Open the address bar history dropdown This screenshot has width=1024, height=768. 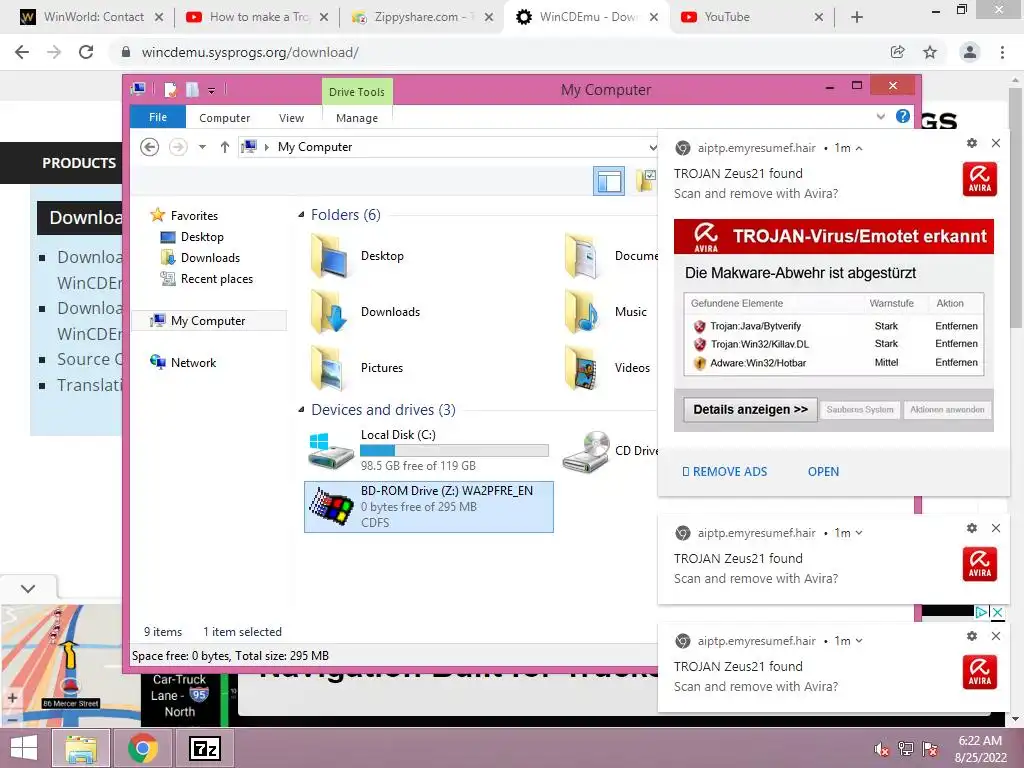coord(652,148)
